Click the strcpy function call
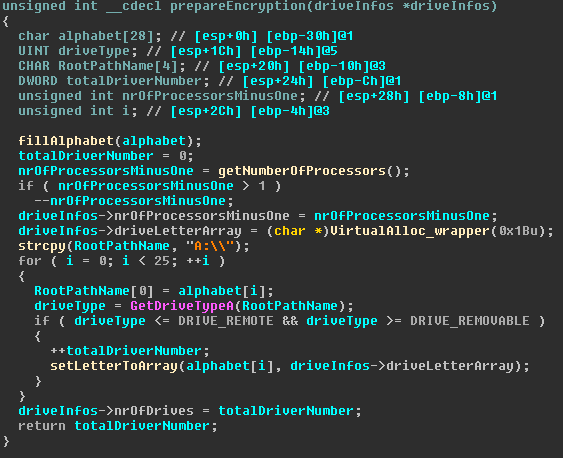Viewport: 563px width, 458px height. click(42, 246)
